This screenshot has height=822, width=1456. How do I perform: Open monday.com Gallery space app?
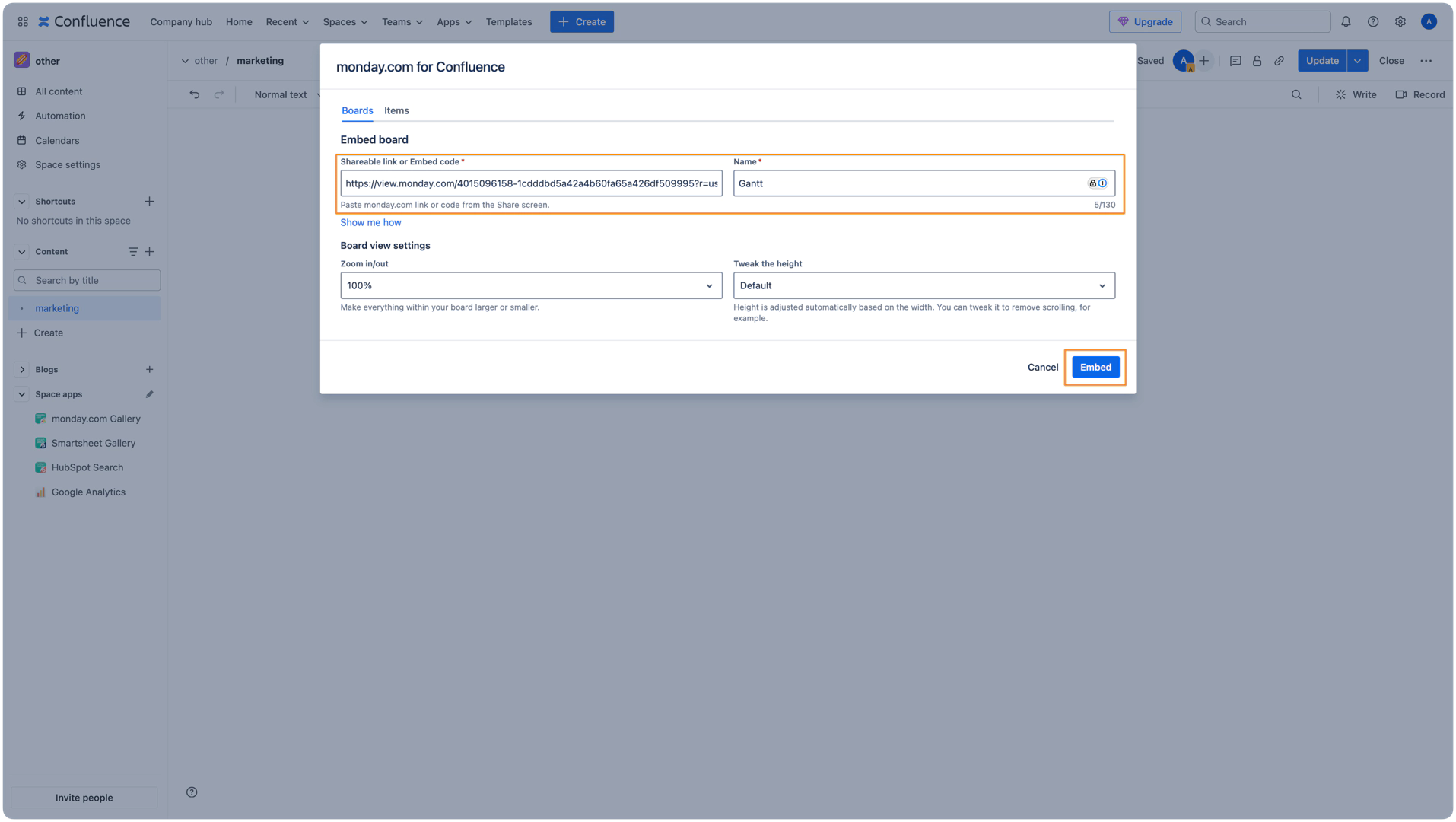pyautogui.click(x=87, y=419)
